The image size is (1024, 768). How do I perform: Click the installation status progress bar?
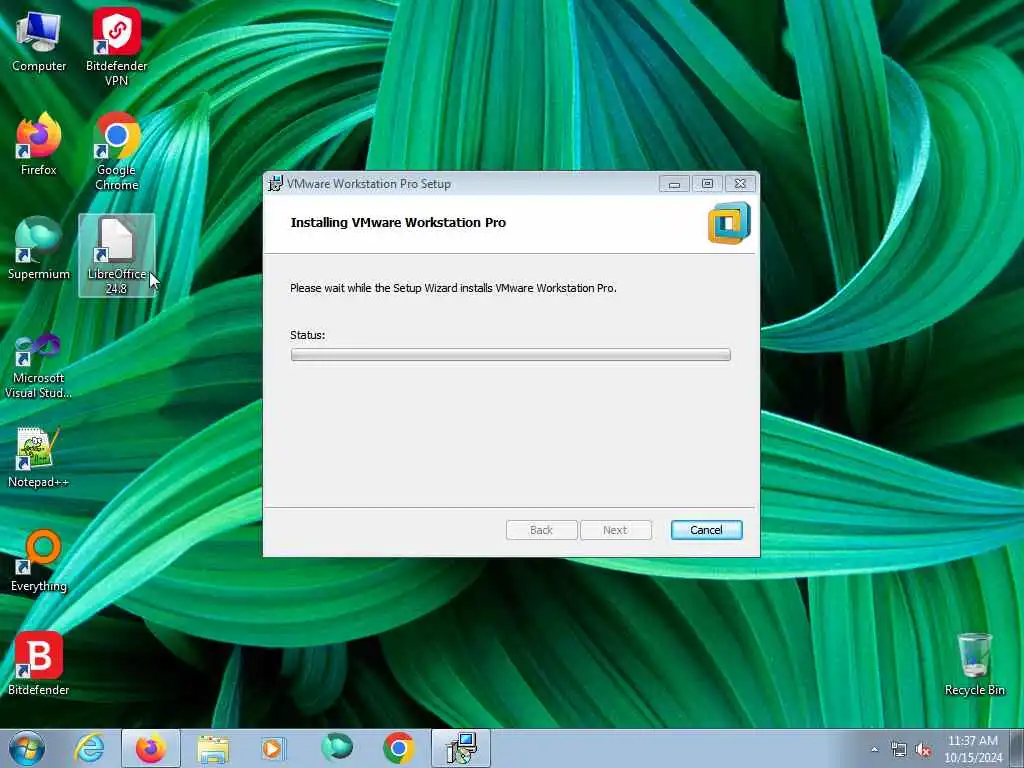(511, 355)
